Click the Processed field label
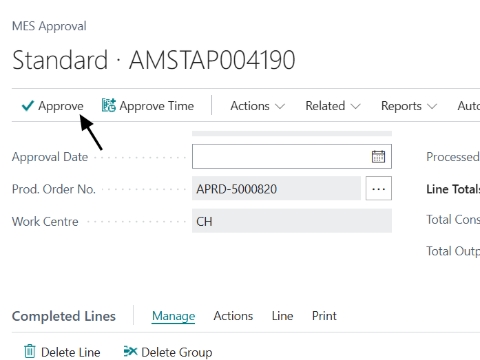The width and height of the screenshot is (480, 360). 453,157
